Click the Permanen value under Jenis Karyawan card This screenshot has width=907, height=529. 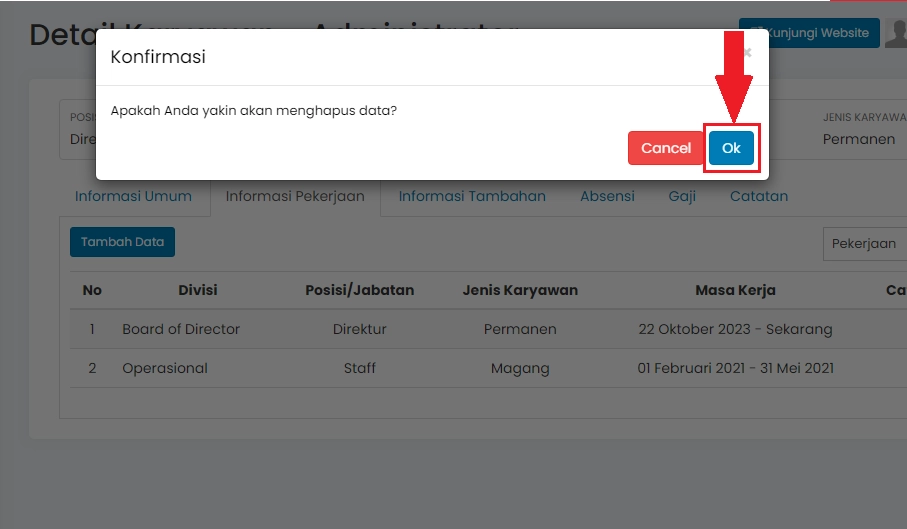tap(858, 139)
